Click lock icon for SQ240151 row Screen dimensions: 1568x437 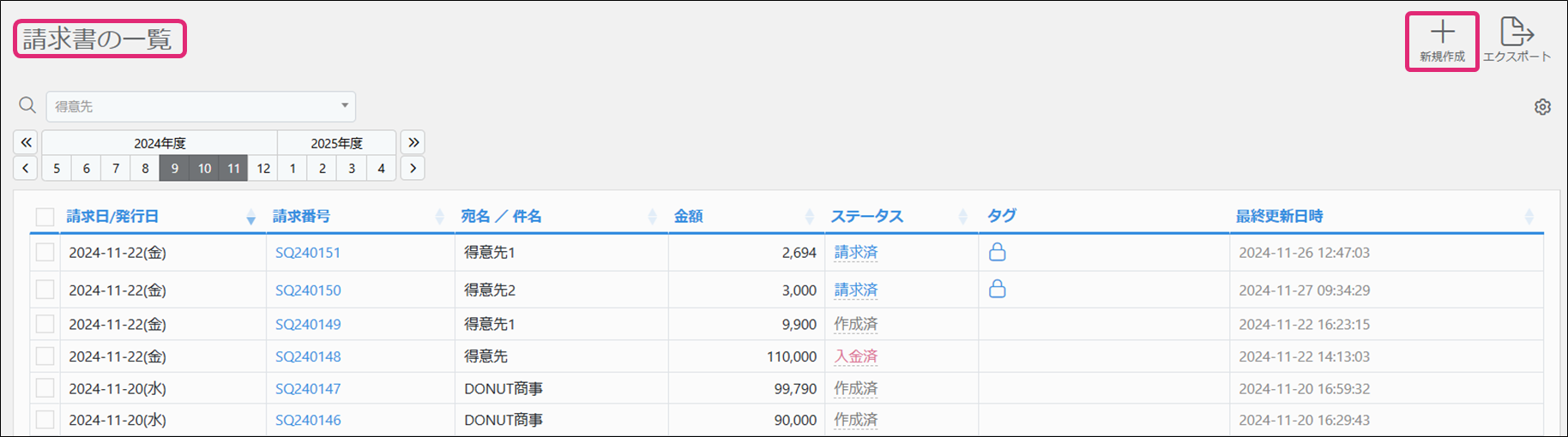tap(997, 252)
